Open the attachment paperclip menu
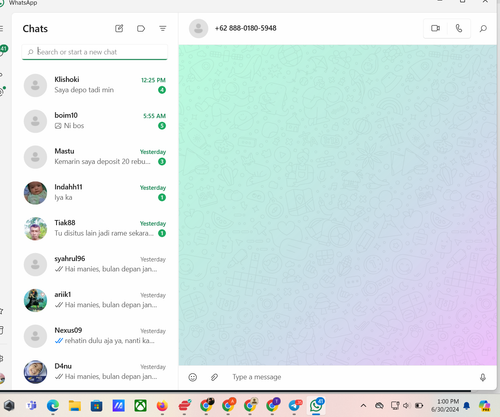Screen dimensions: 500x417 214,377
